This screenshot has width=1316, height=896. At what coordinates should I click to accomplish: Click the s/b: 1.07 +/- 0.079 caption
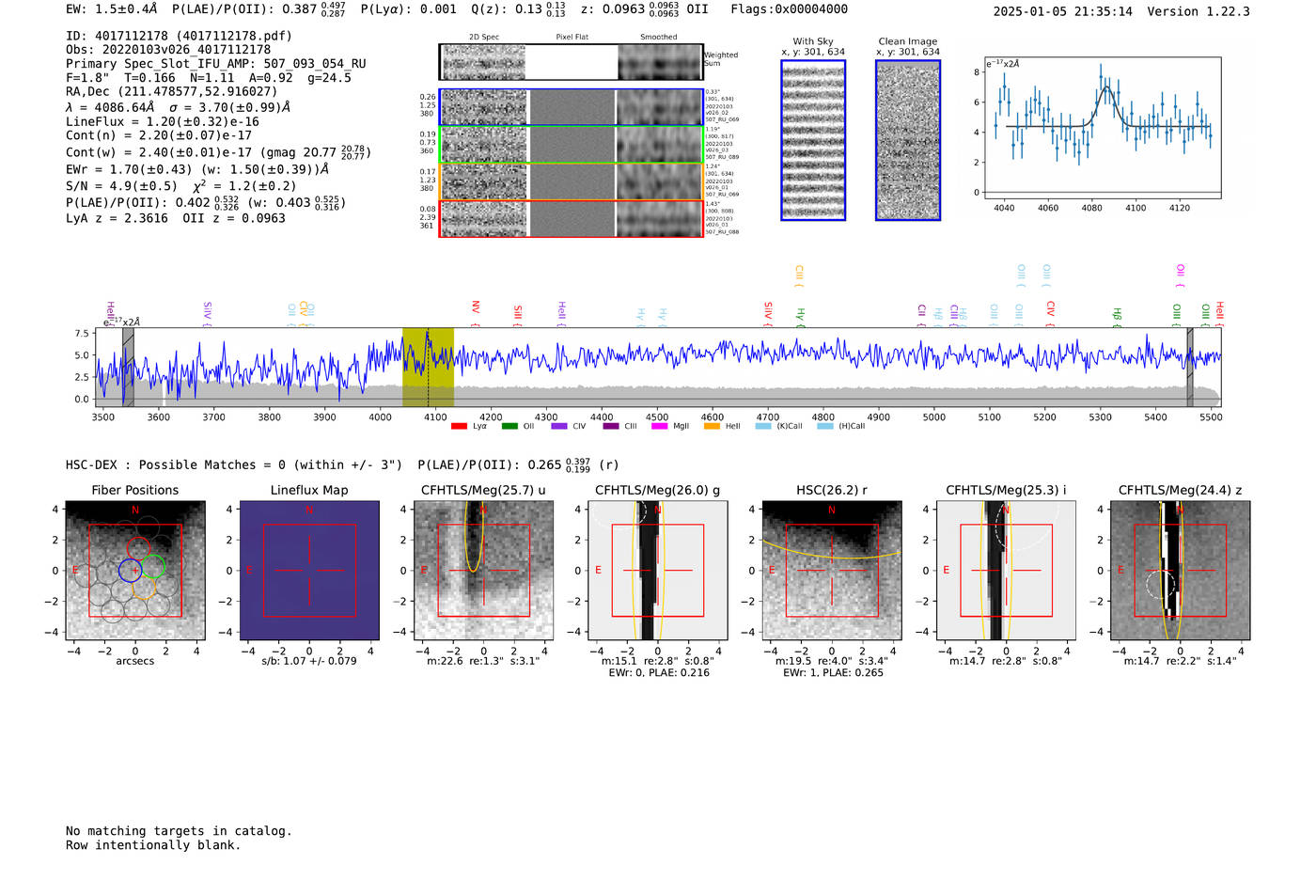[309, 661]
